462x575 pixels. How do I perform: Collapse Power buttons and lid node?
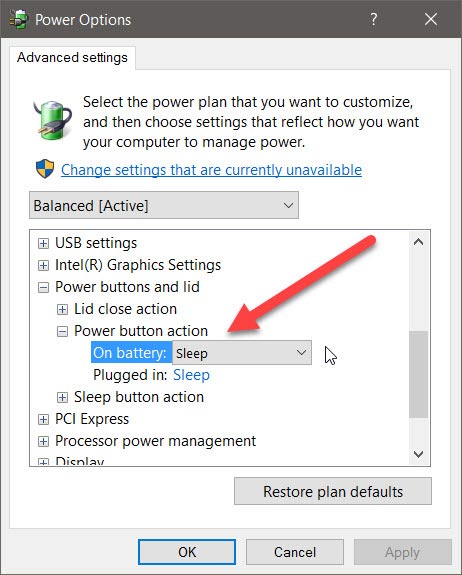[43, 287]
